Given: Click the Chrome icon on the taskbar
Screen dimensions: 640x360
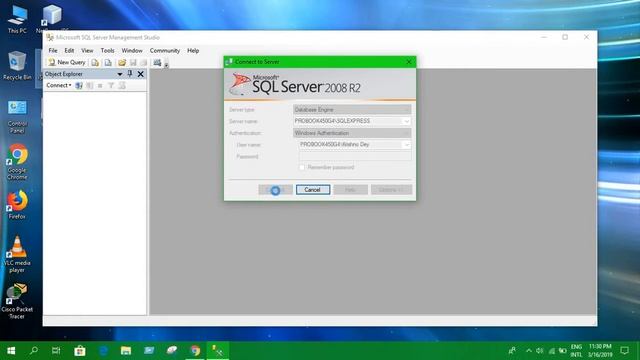Looking at the screenshot, I should pos(195,351).
